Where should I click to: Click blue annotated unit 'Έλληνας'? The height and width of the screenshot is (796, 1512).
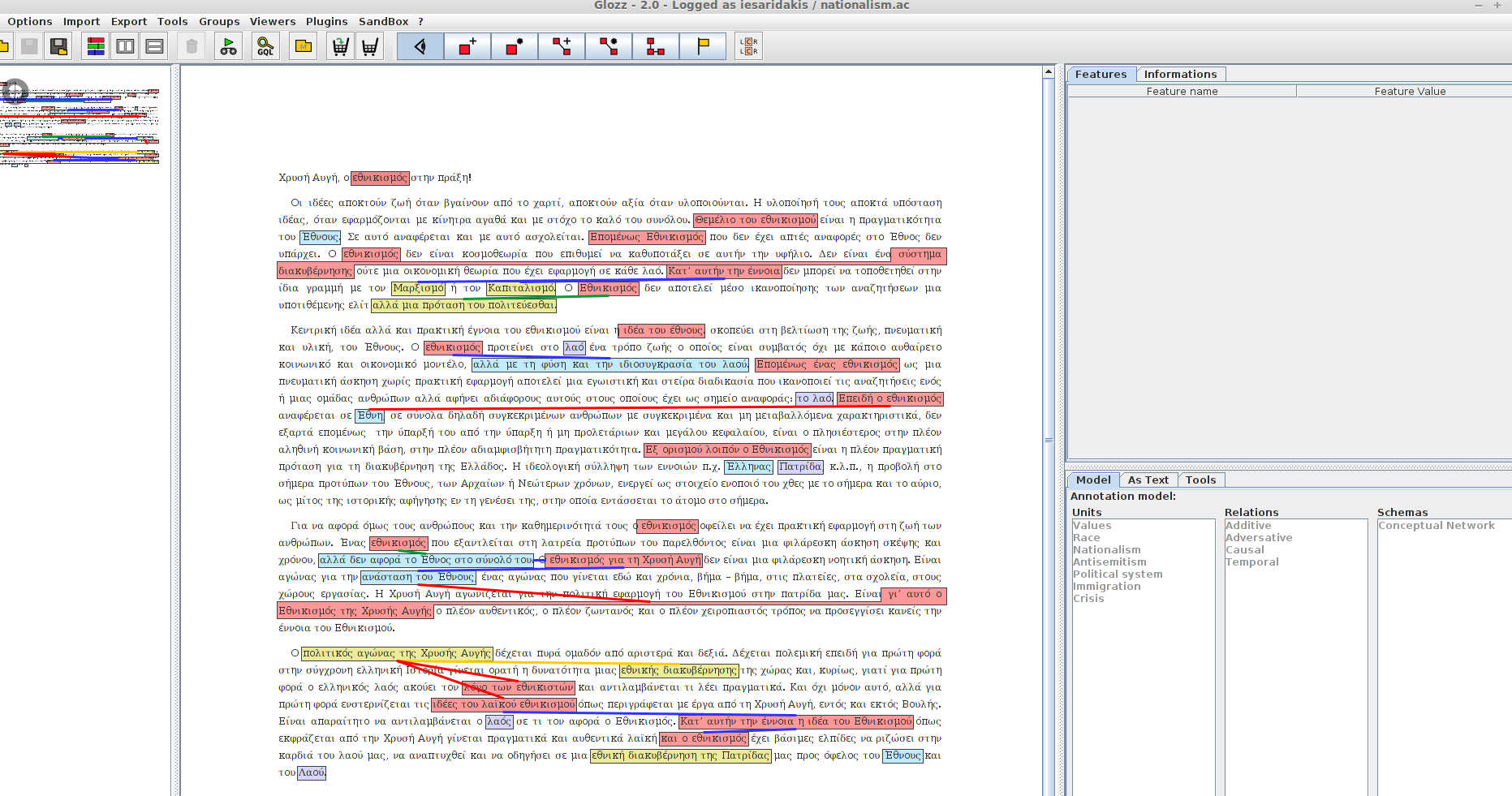coord(748,467)
